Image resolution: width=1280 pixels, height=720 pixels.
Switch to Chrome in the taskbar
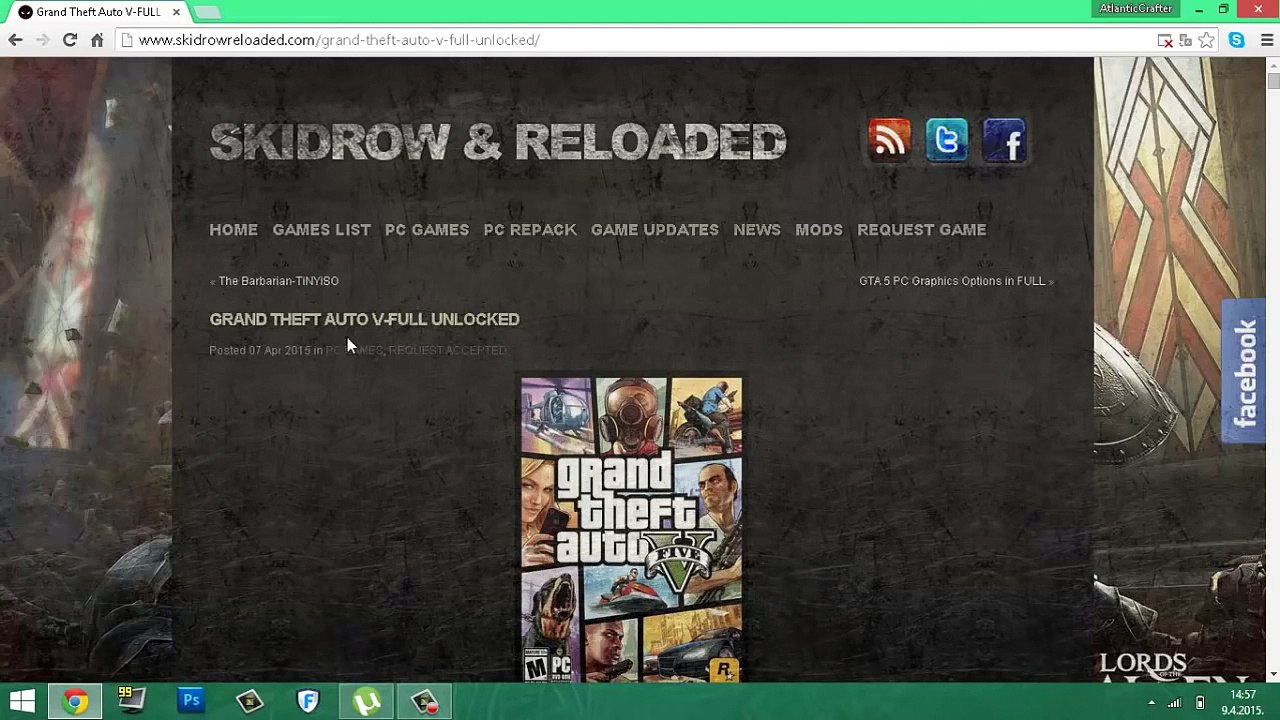75,701
